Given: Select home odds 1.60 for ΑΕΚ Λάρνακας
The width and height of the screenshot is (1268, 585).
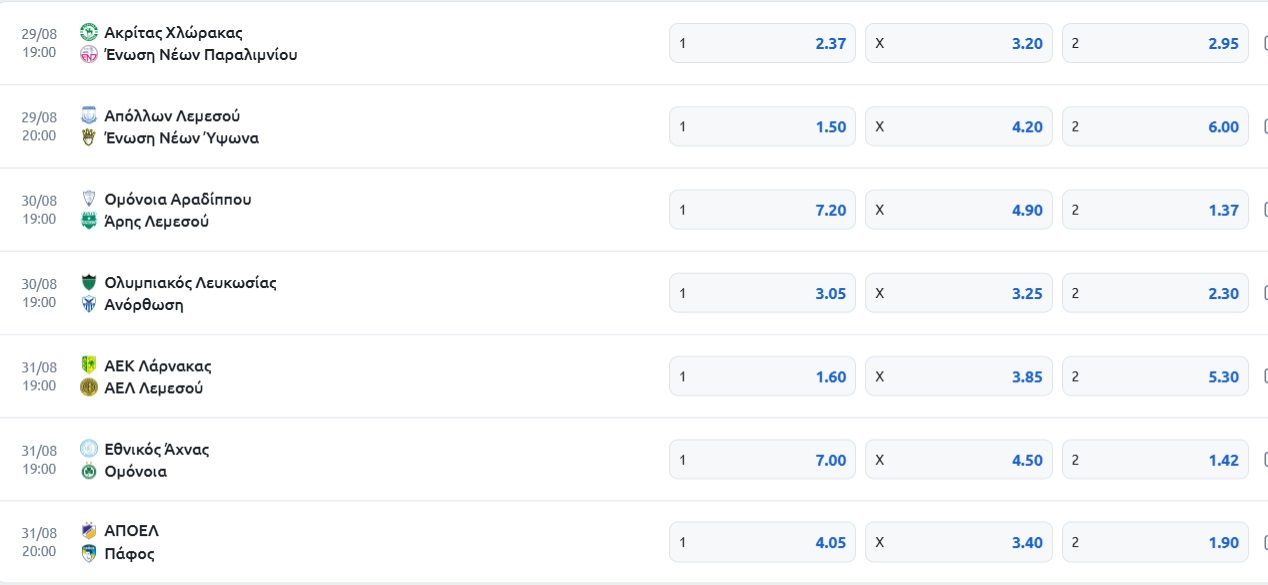Looking at the screenshot, I should pos(762,377).
